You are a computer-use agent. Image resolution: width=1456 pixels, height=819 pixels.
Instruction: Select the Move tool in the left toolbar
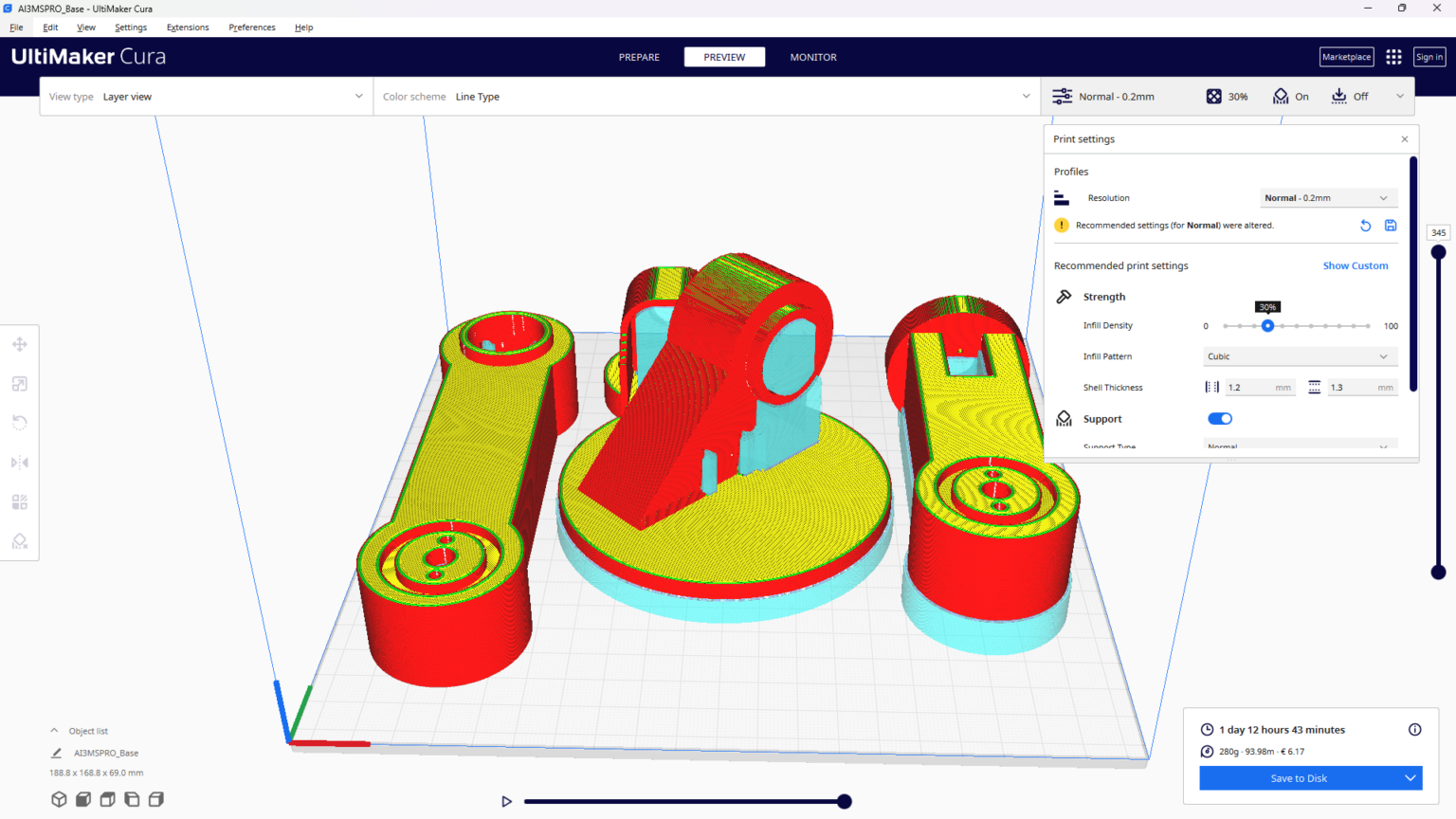pyautogui.click(x=19, y=344)
